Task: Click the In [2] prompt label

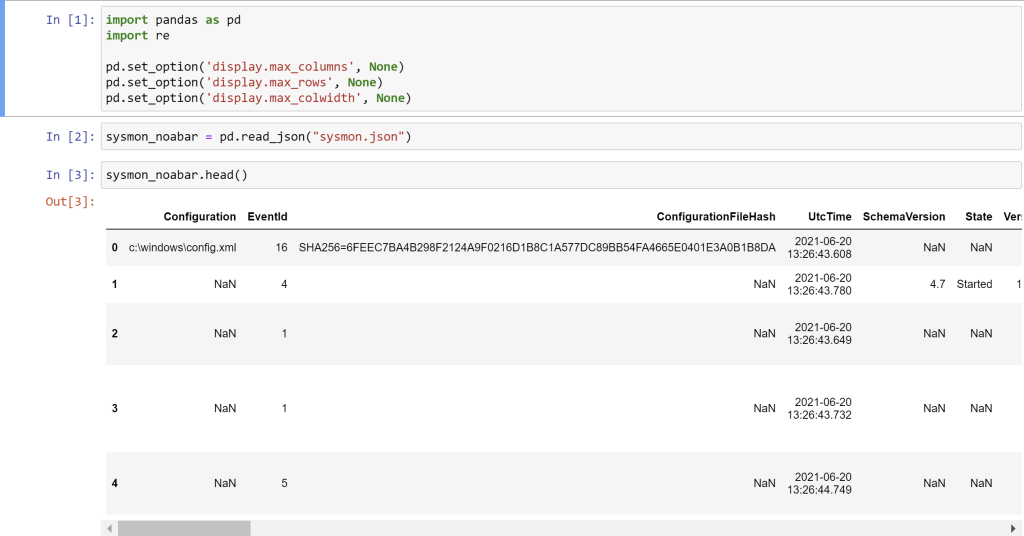Action: click(70, 136)
